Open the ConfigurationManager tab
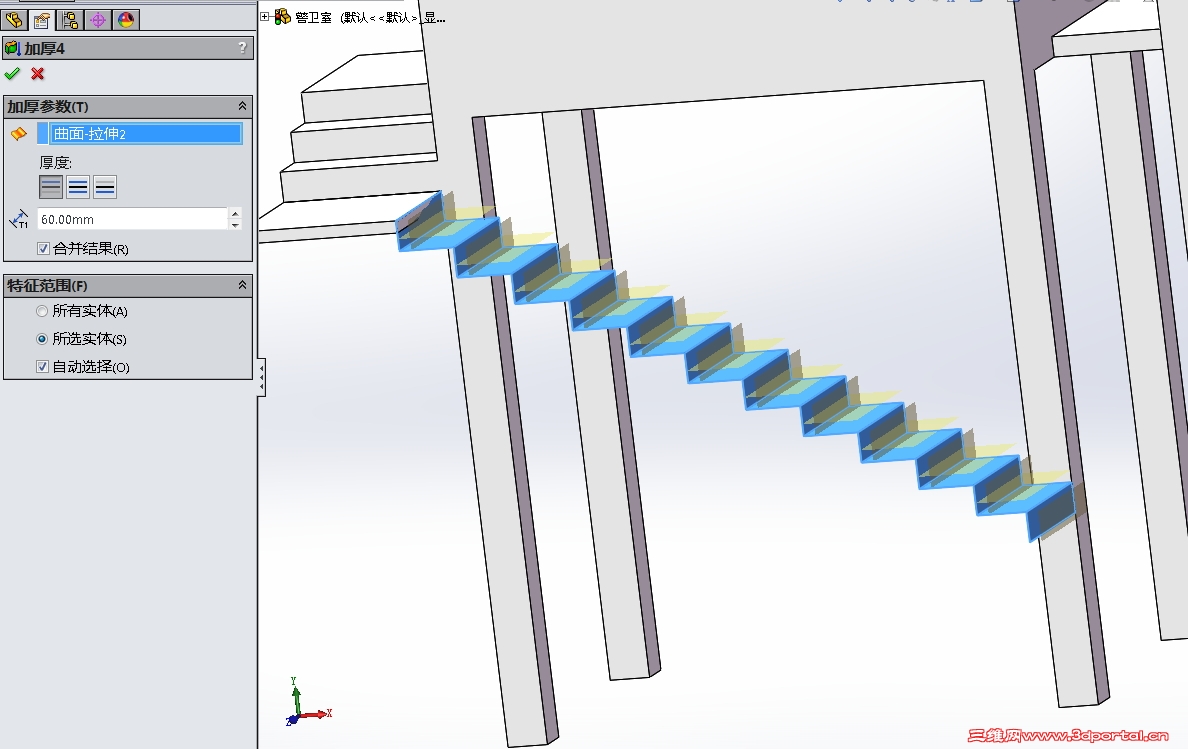1188x749 pixels. (x=70, y=20)
